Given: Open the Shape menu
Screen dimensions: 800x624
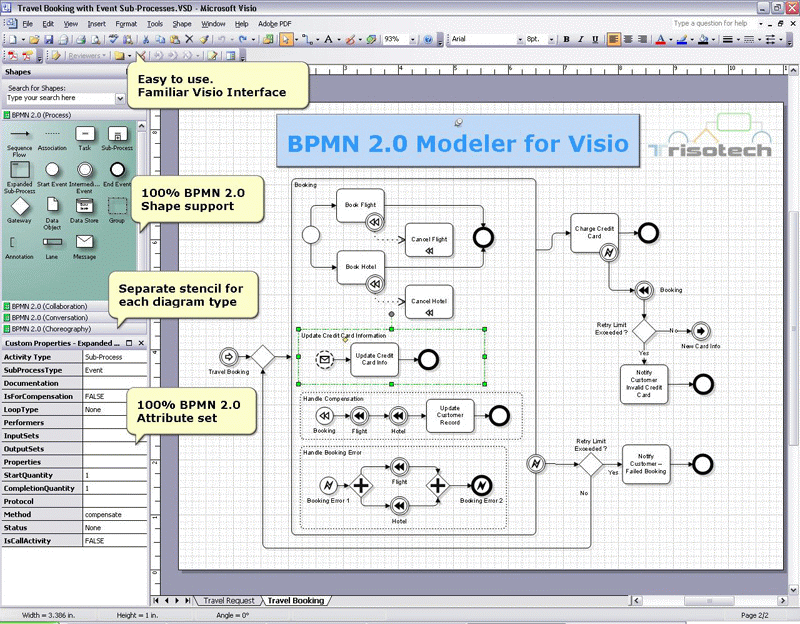Looking at the screenshot, I should [182, 23].
